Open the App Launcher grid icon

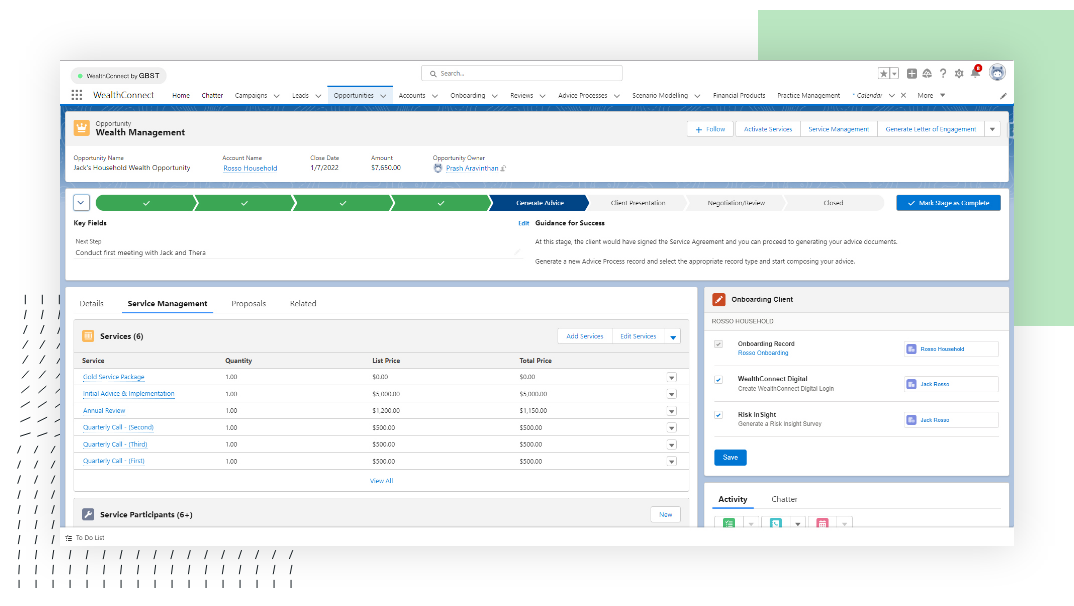click(77, 95)
